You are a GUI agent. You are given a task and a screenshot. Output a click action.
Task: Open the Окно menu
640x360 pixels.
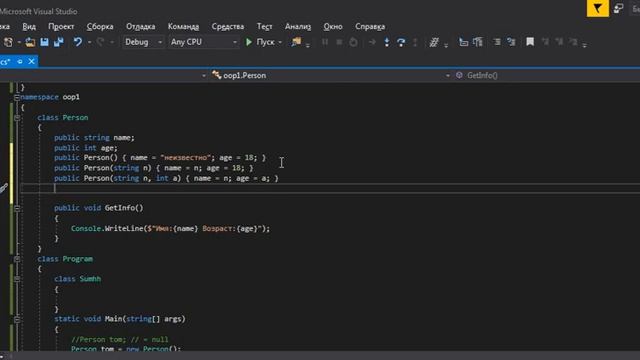(x=333, y=27)
